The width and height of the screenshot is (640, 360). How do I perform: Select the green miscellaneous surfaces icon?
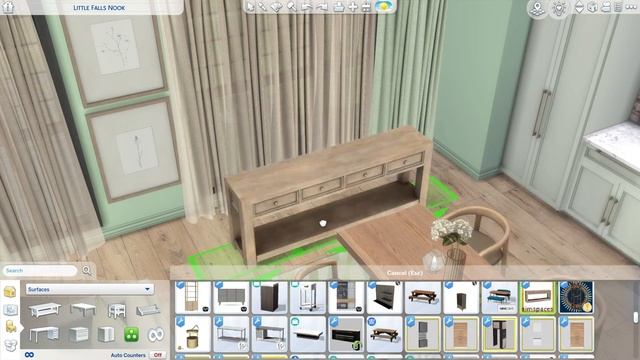(131, 335)
